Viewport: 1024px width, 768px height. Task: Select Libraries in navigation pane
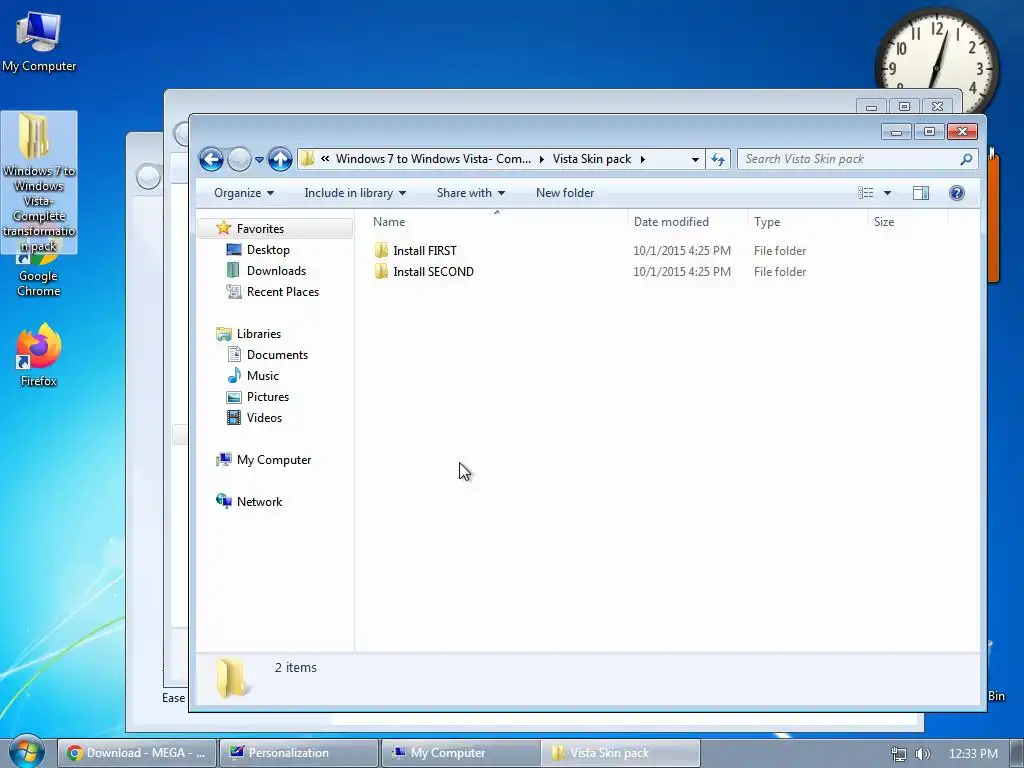click(x=259, y=334)
